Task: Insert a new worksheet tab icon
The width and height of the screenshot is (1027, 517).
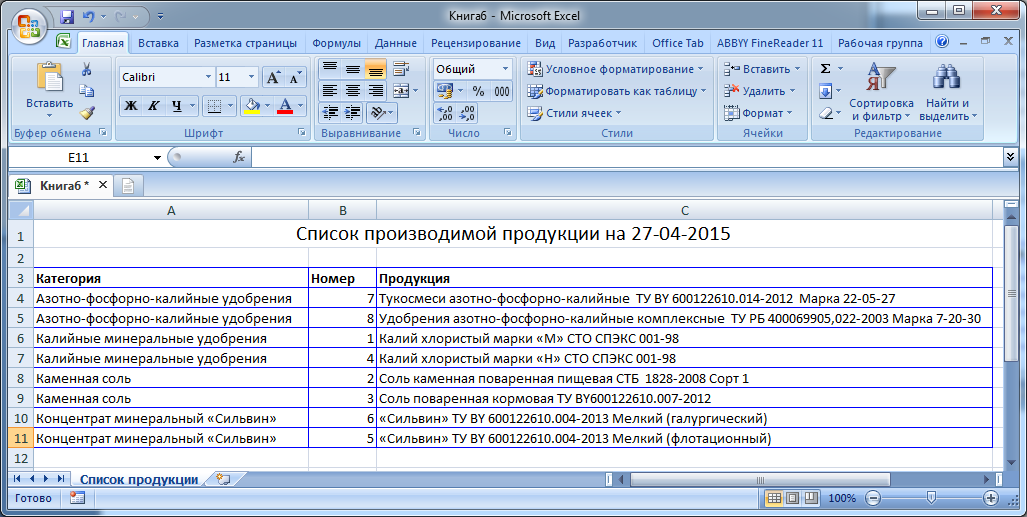Action: point(223,480)
